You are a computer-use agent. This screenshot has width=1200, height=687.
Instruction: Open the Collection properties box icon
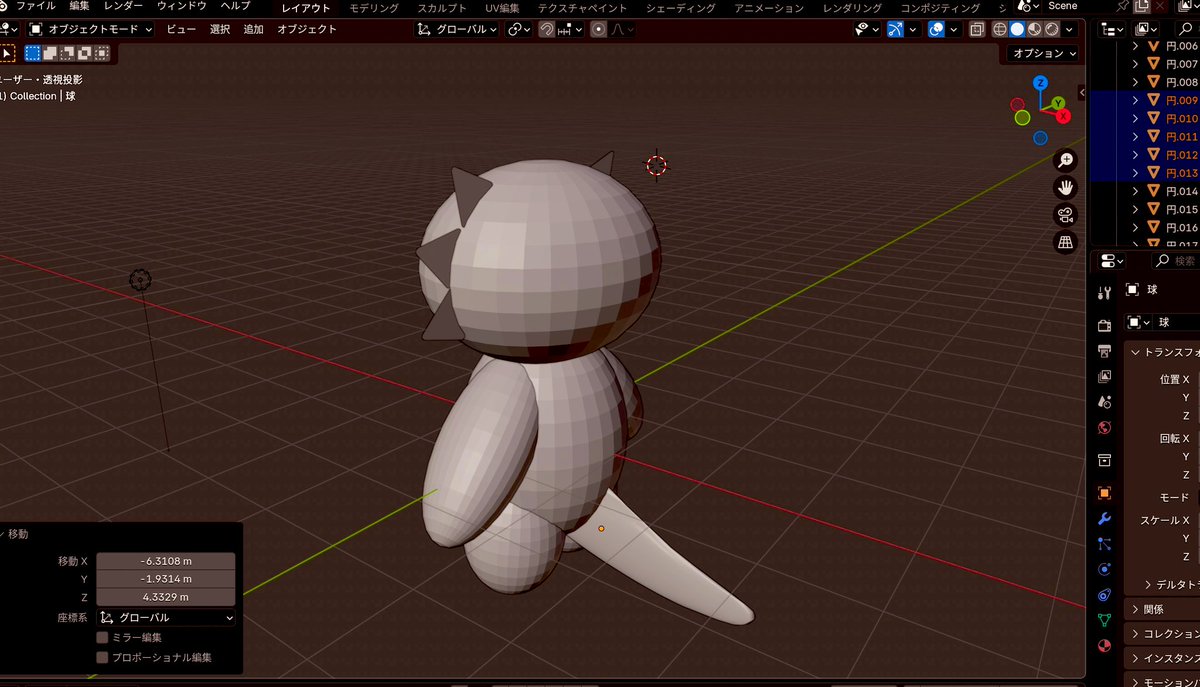point(1104,460)
